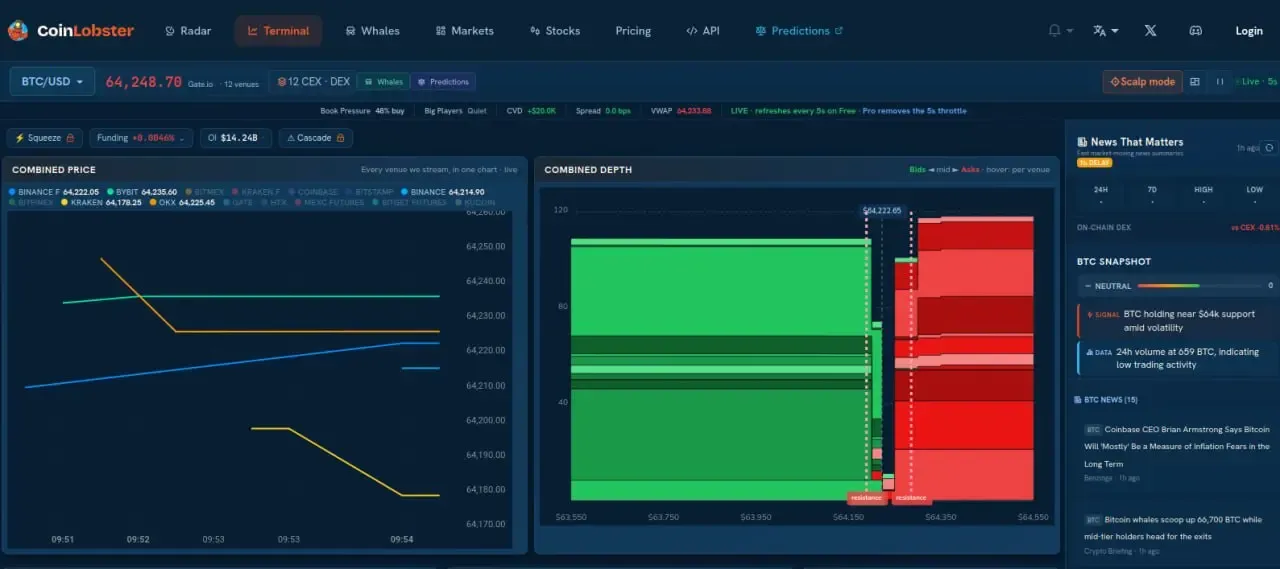The height and width of the screenshot is (569, 1280).
Task: Select the LOW stat cell
Action: click(x=1254, y=194)
